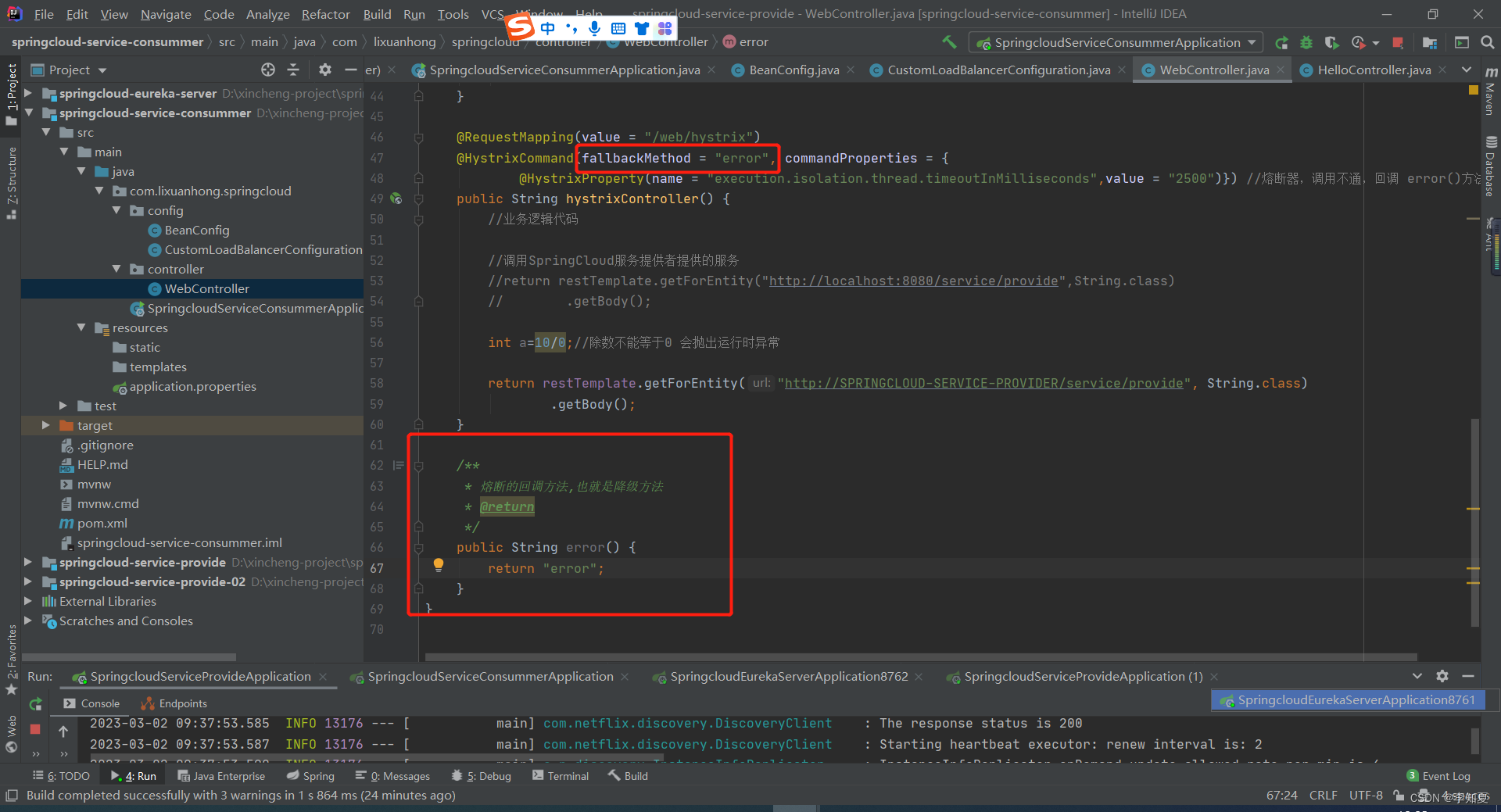Open the Terminal tool window
This screenshot has height=812, width=1501.
click(560, 776)
